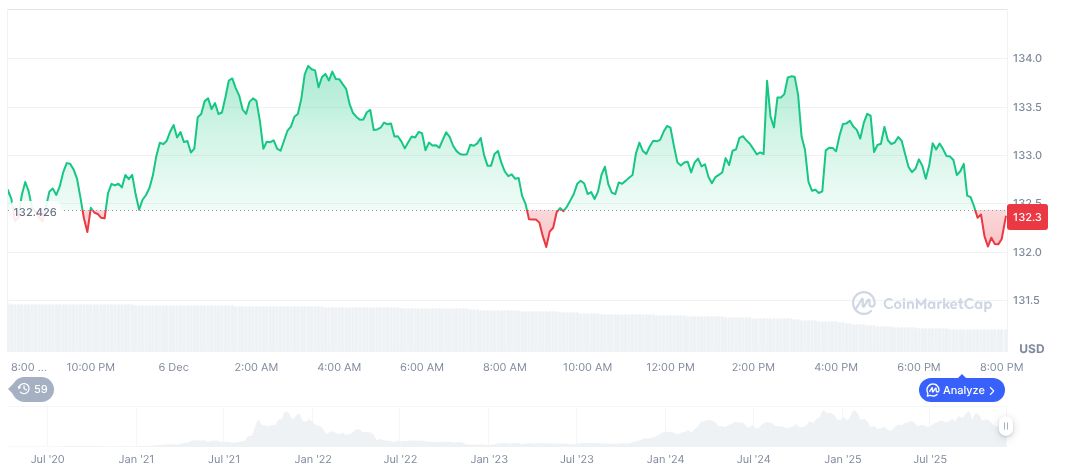Click the USD currency label
1072x470 pixels.
coord(1031,348)
